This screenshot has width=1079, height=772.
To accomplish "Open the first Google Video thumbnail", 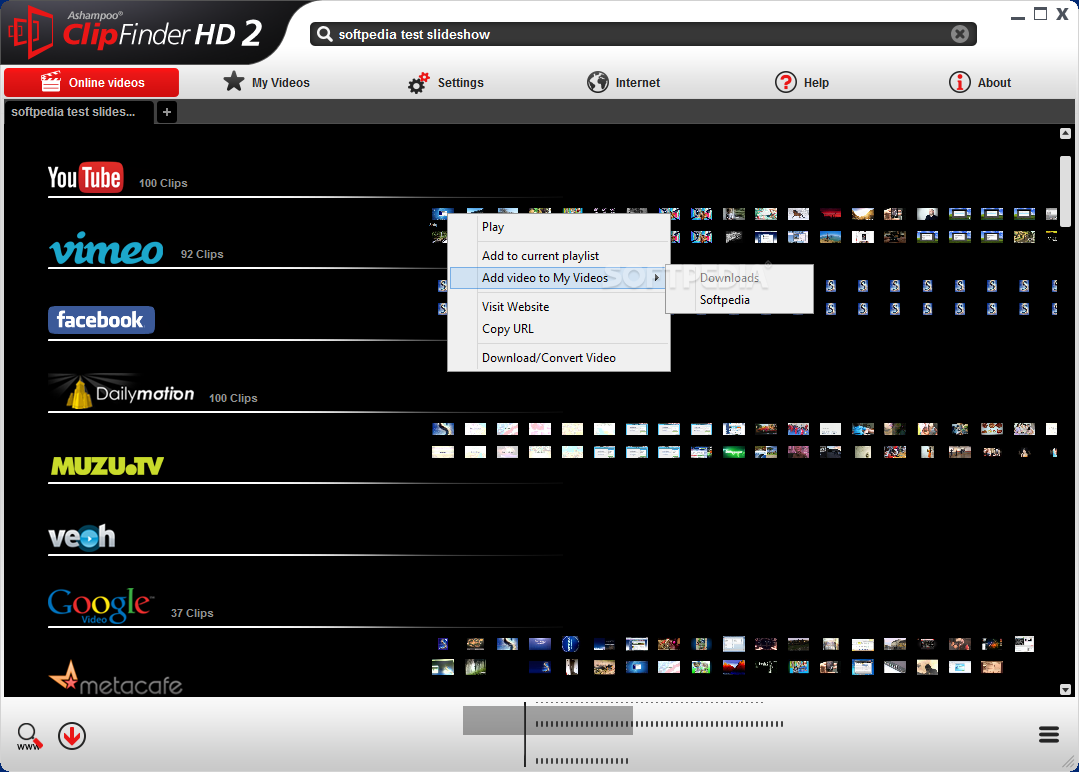I will (442, 644).
